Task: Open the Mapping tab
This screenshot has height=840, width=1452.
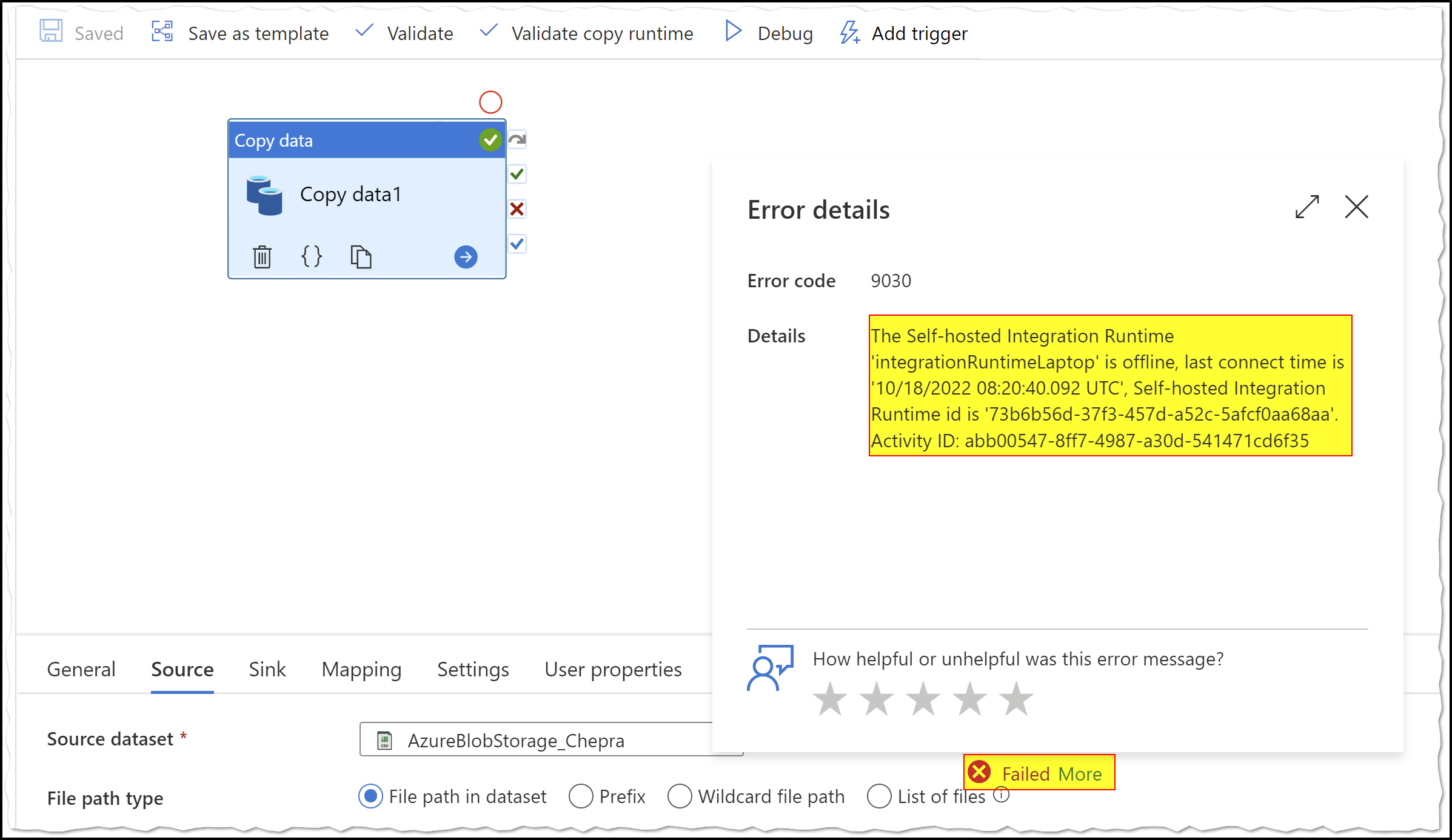Action: pyautogui.click(x=361, y=669)
